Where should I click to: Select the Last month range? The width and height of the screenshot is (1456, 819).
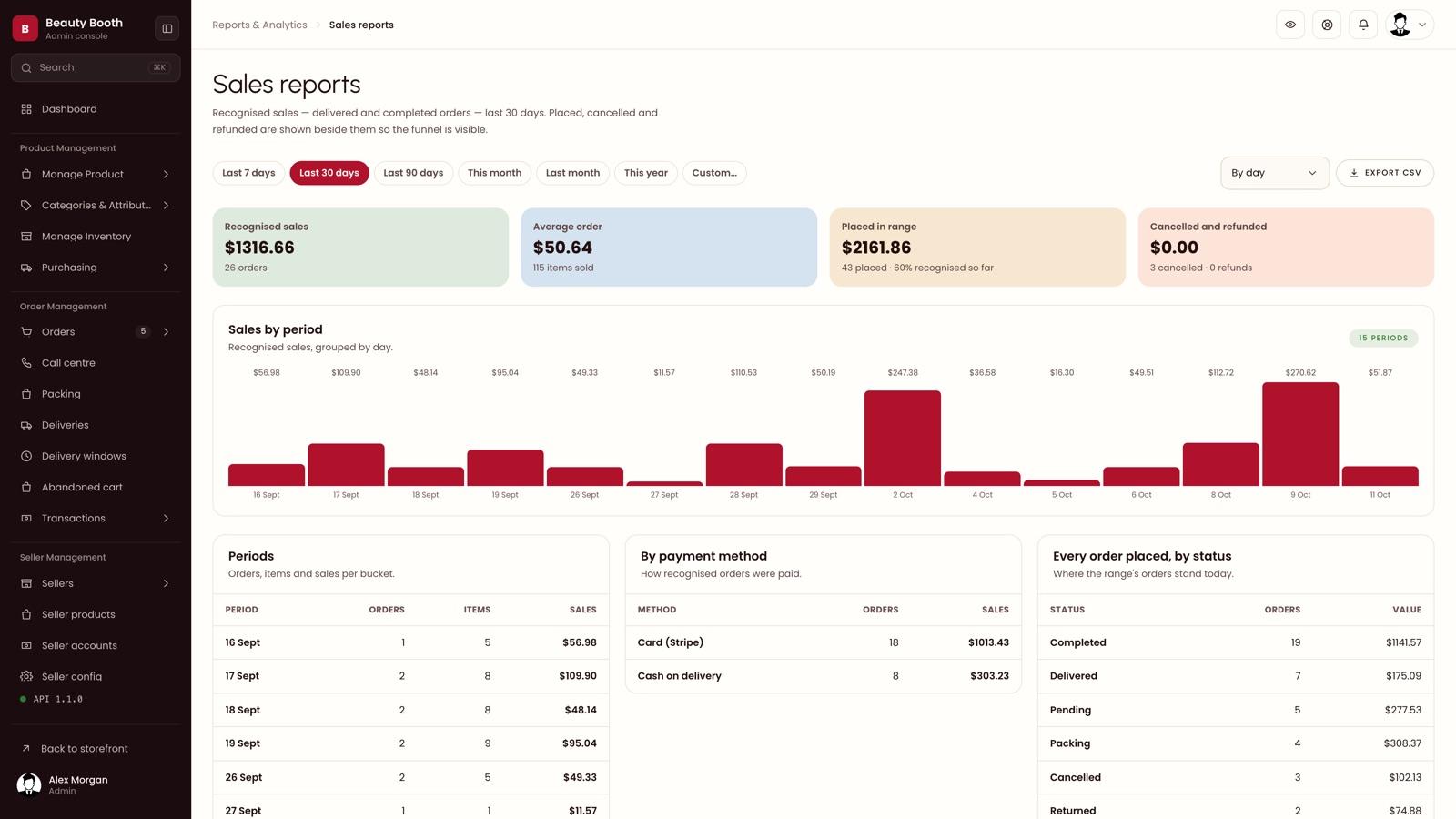point(572,173)
